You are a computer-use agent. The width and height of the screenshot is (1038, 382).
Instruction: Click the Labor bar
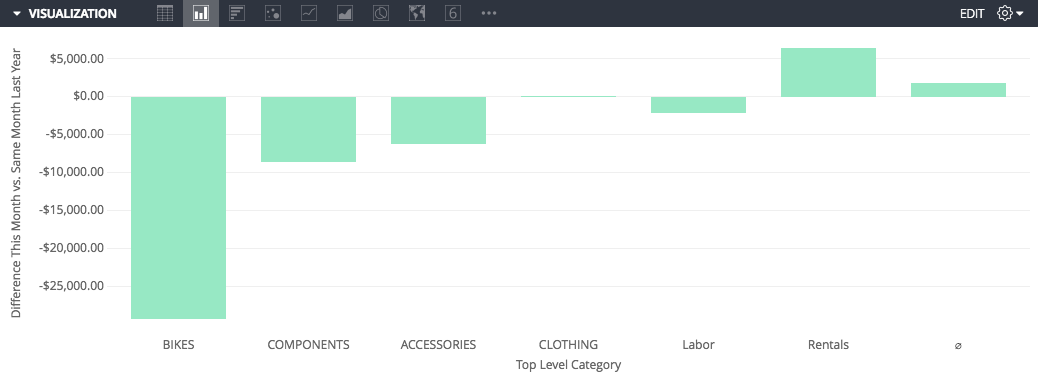tap(698, 105)
